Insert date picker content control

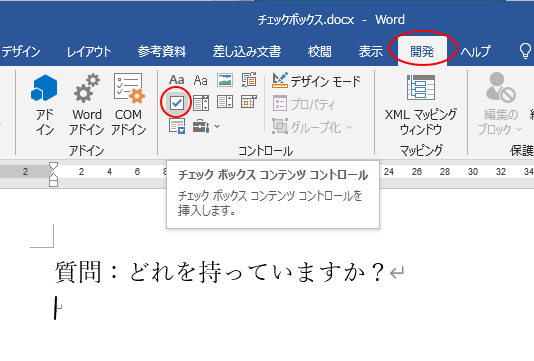coord(249,101)
